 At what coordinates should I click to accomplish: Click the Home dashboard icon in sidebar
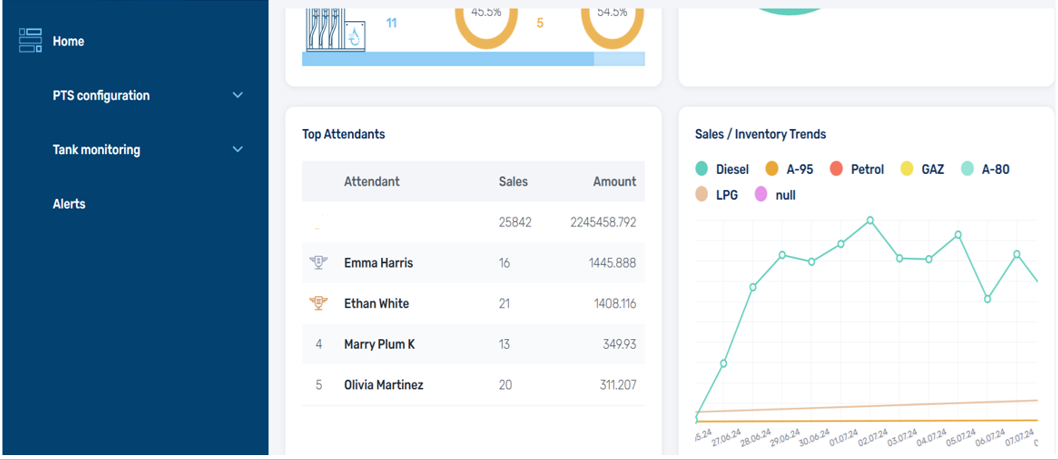pos(30,41)
